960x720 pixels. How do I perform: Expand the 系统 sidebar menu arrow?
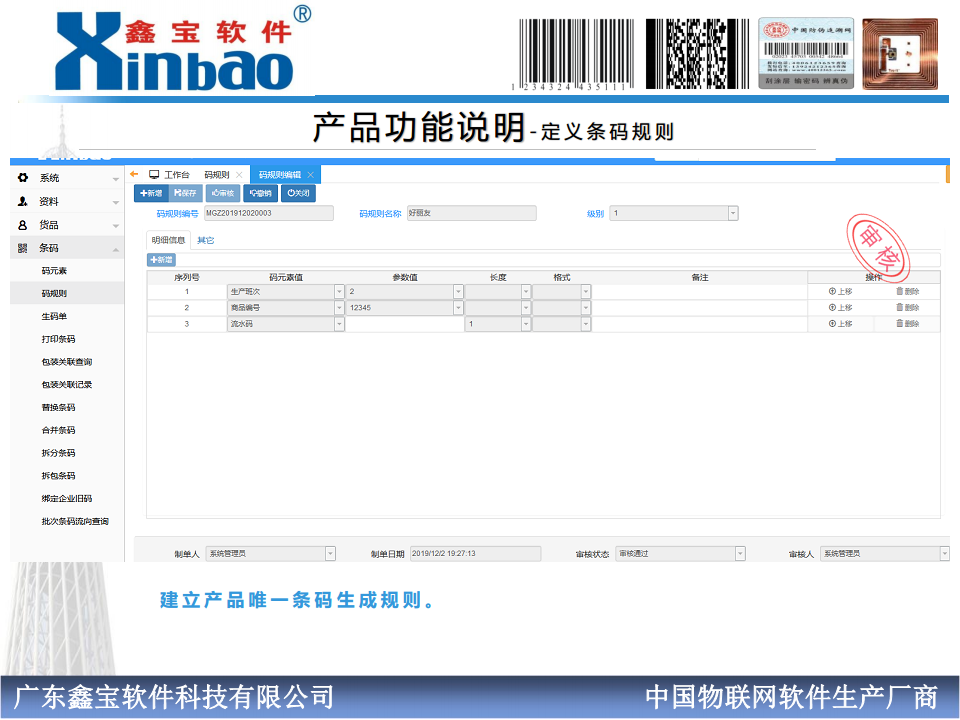click(x=116, y=179)
